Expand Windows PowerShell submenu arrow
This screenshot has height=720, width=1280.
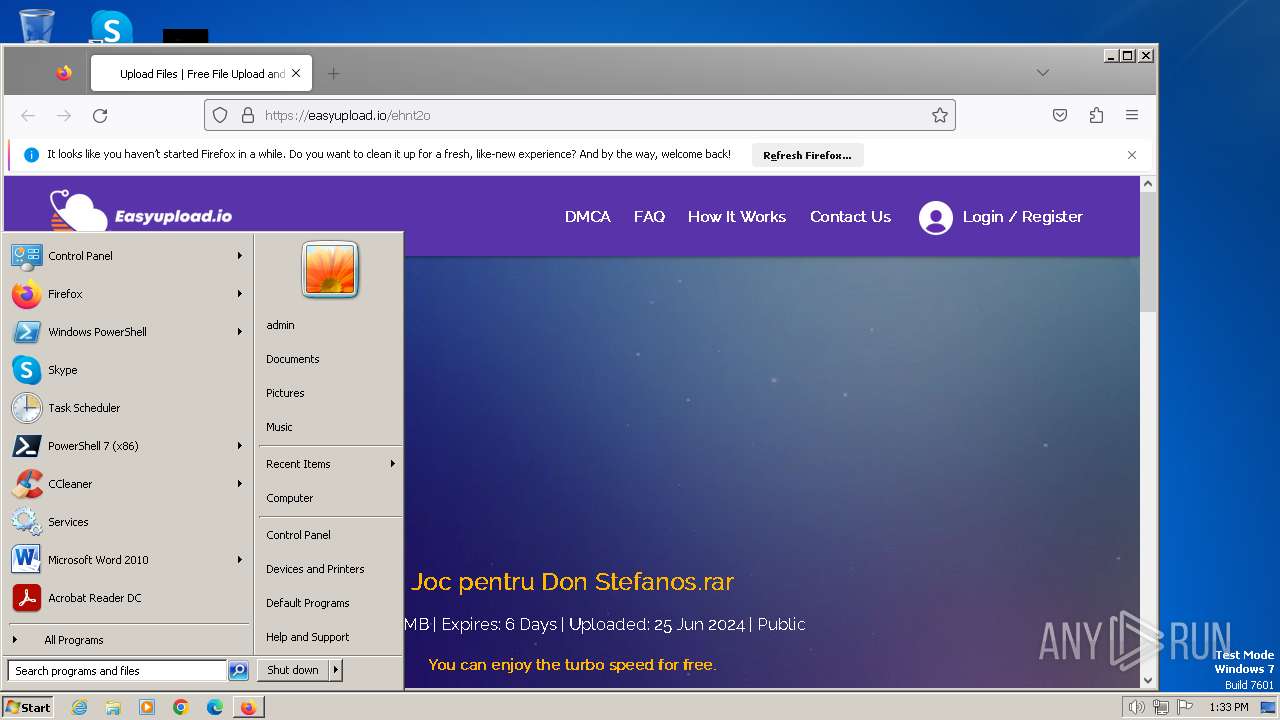click(x=240, y=332)
